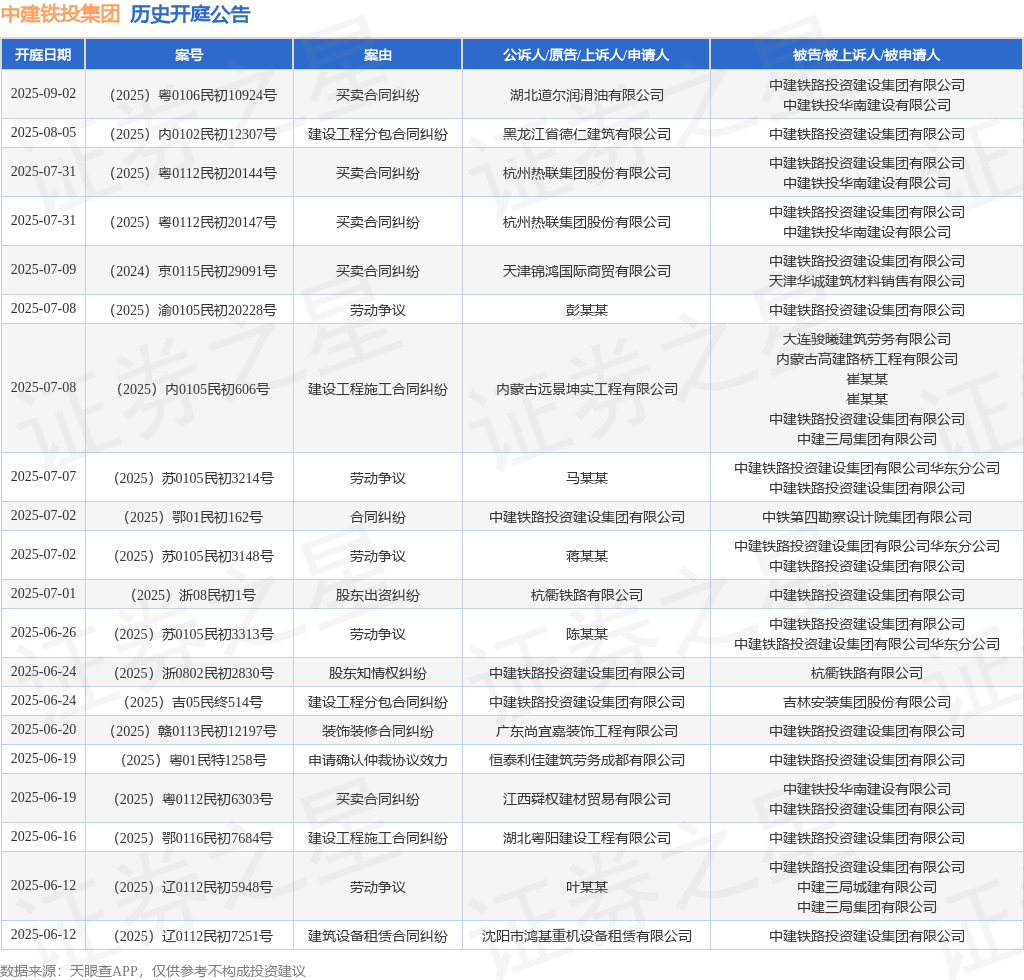Click plaintiff 内蒙古远景坤实工程有限公司
This screenshot has height=980, width=1024.
pos(586,389)
